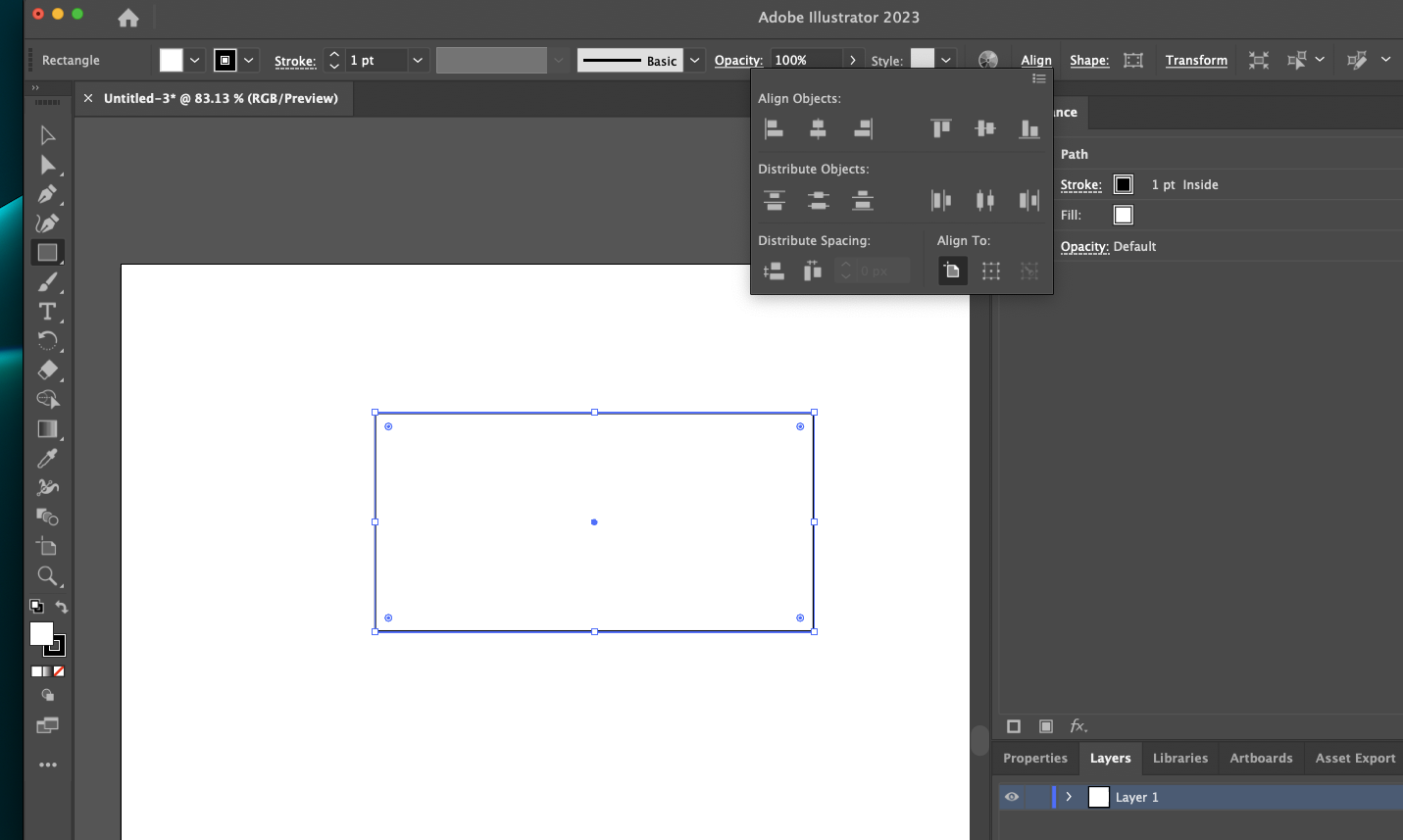1403x840 pixels.
Task: Click the Transform link
Action: click(x=1196, y=60)
